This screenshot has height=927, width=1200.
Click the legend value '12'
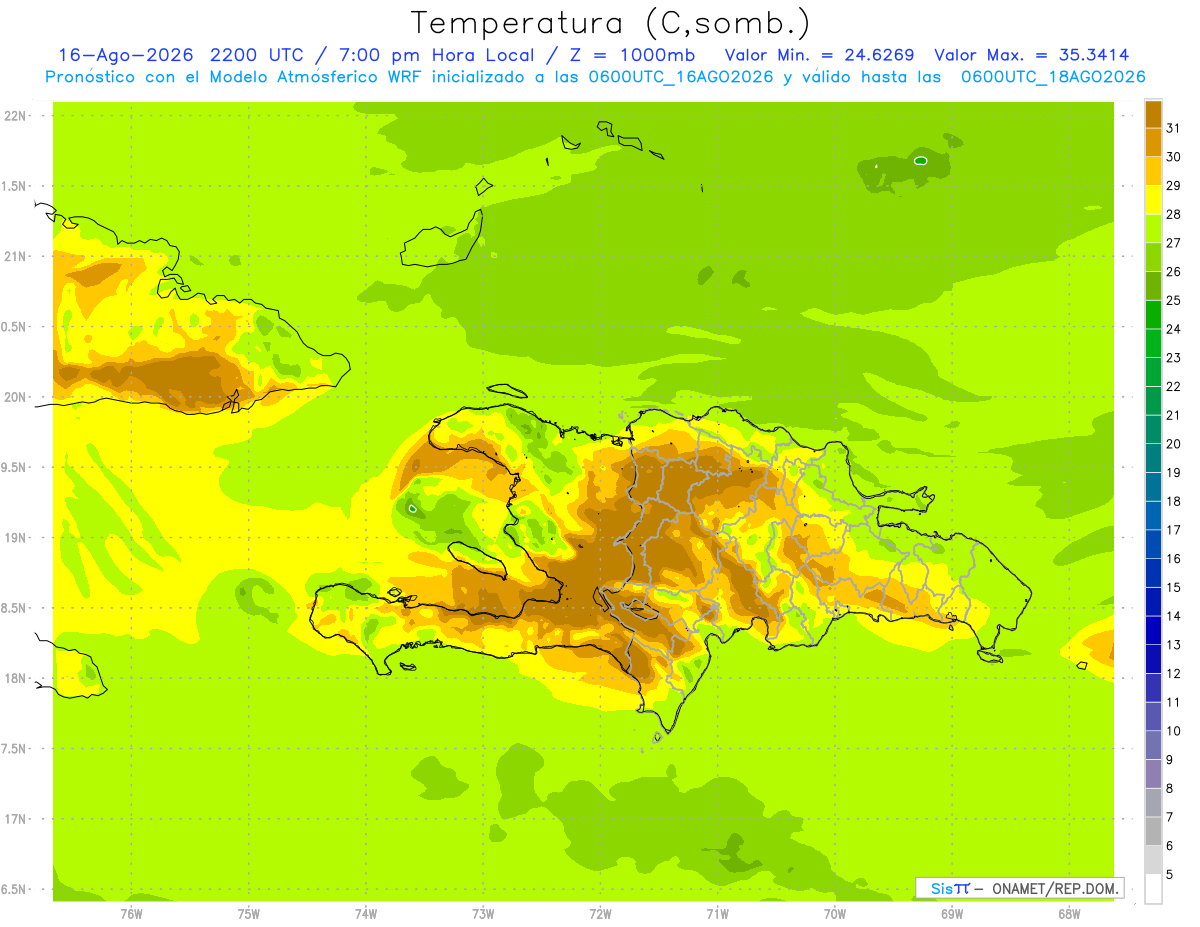1174,674
